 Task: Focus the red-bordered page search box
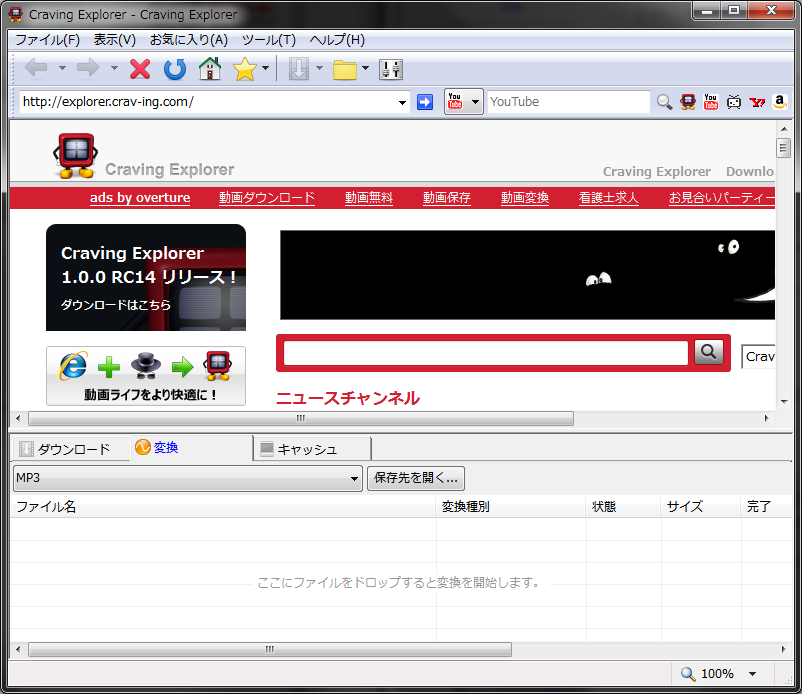[x=485, y=353]
